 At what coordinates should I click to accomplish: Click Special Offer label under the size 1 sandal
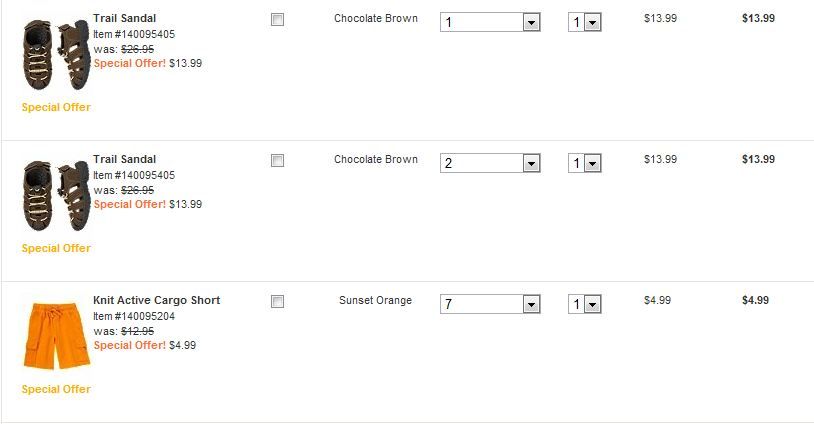56,107
